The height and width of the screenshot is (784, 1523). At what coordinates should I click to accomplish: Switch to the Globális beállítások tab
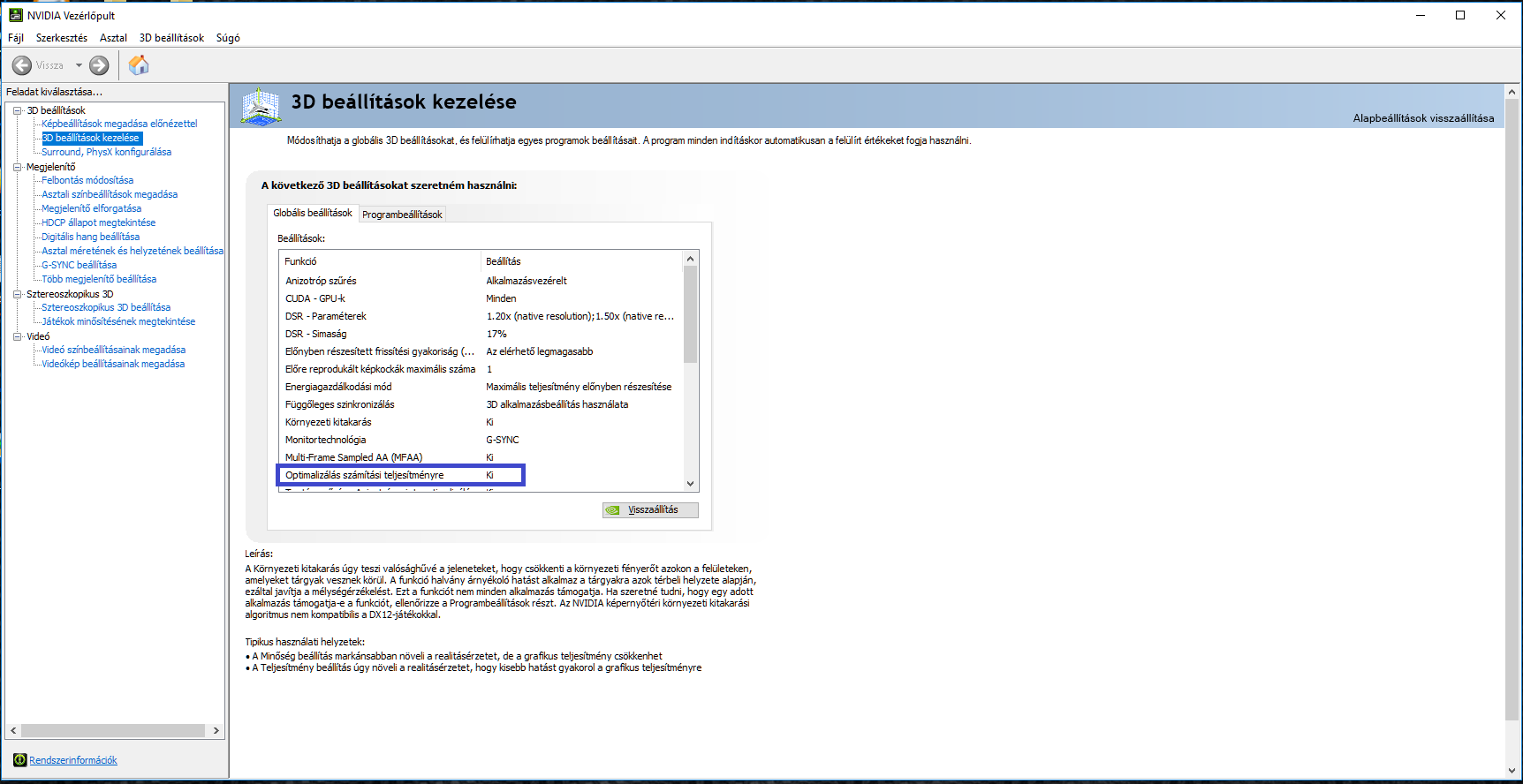tap(313, 213)
